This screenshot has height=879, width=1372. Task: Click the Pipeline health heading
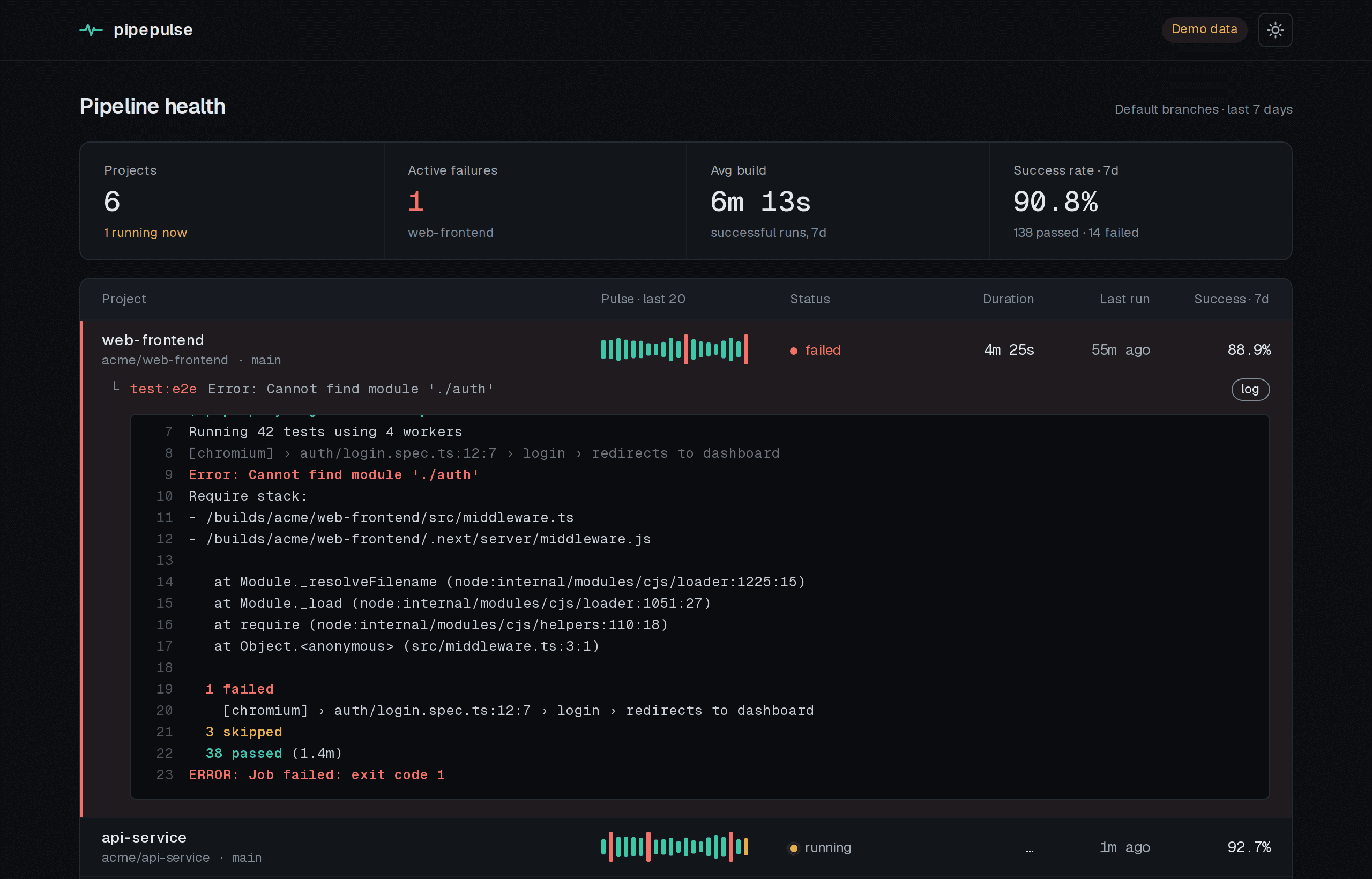pos(152,106)
